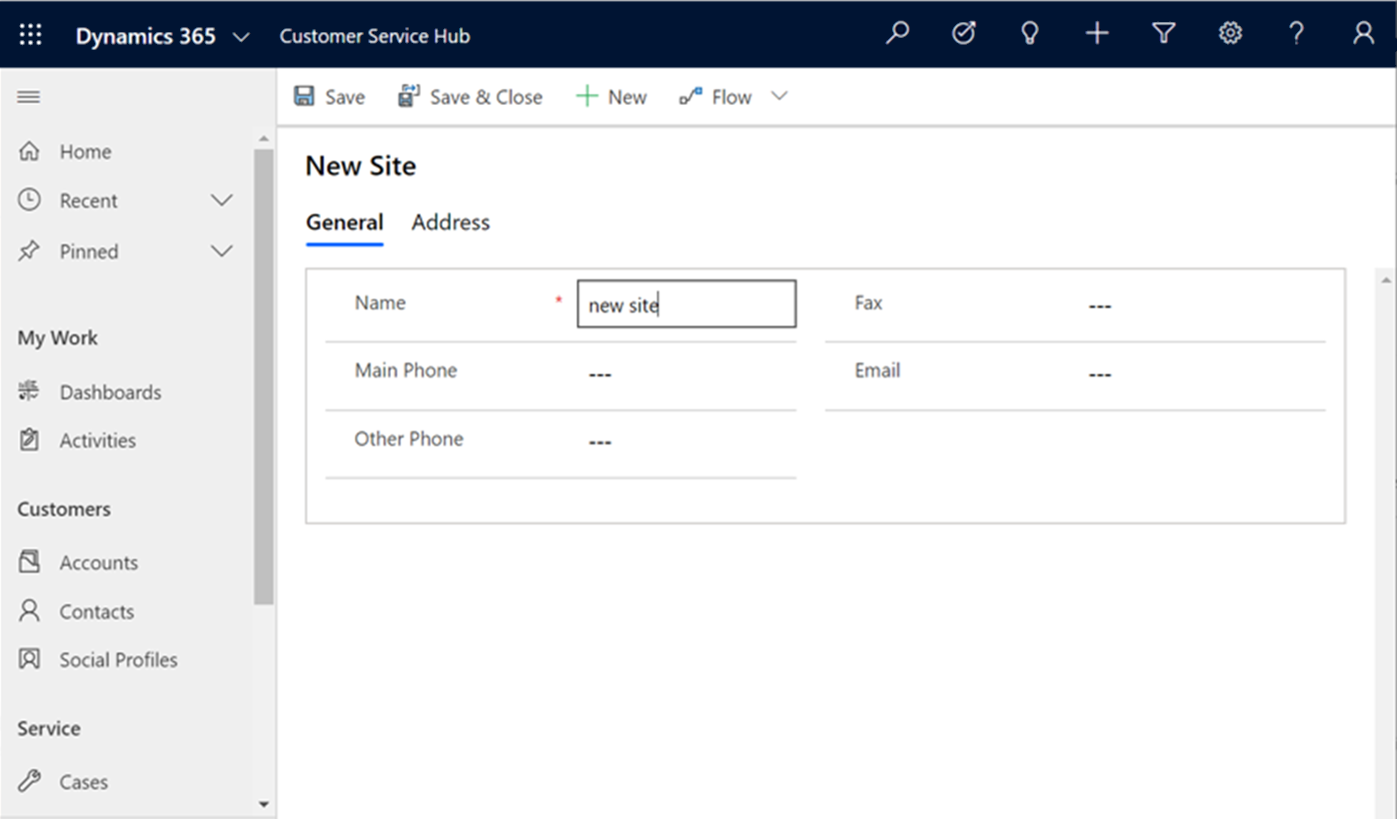The image size is (1397, 819).
Task: Create another record with the New button
Action: coord(611,96)
